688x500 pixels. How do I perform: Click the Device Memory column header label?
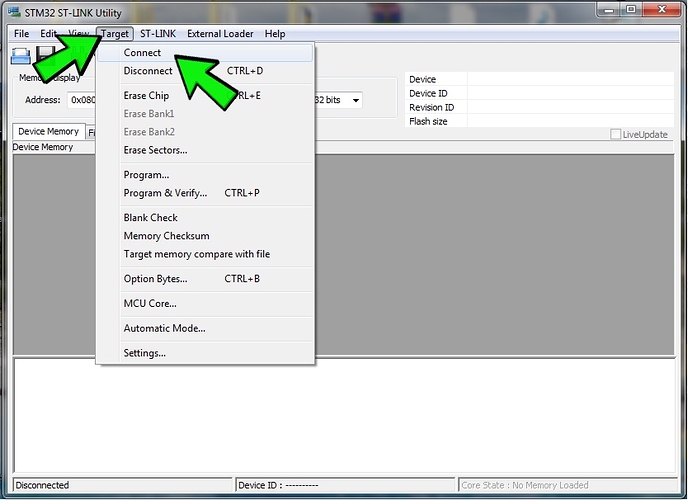tap(43, 147)
